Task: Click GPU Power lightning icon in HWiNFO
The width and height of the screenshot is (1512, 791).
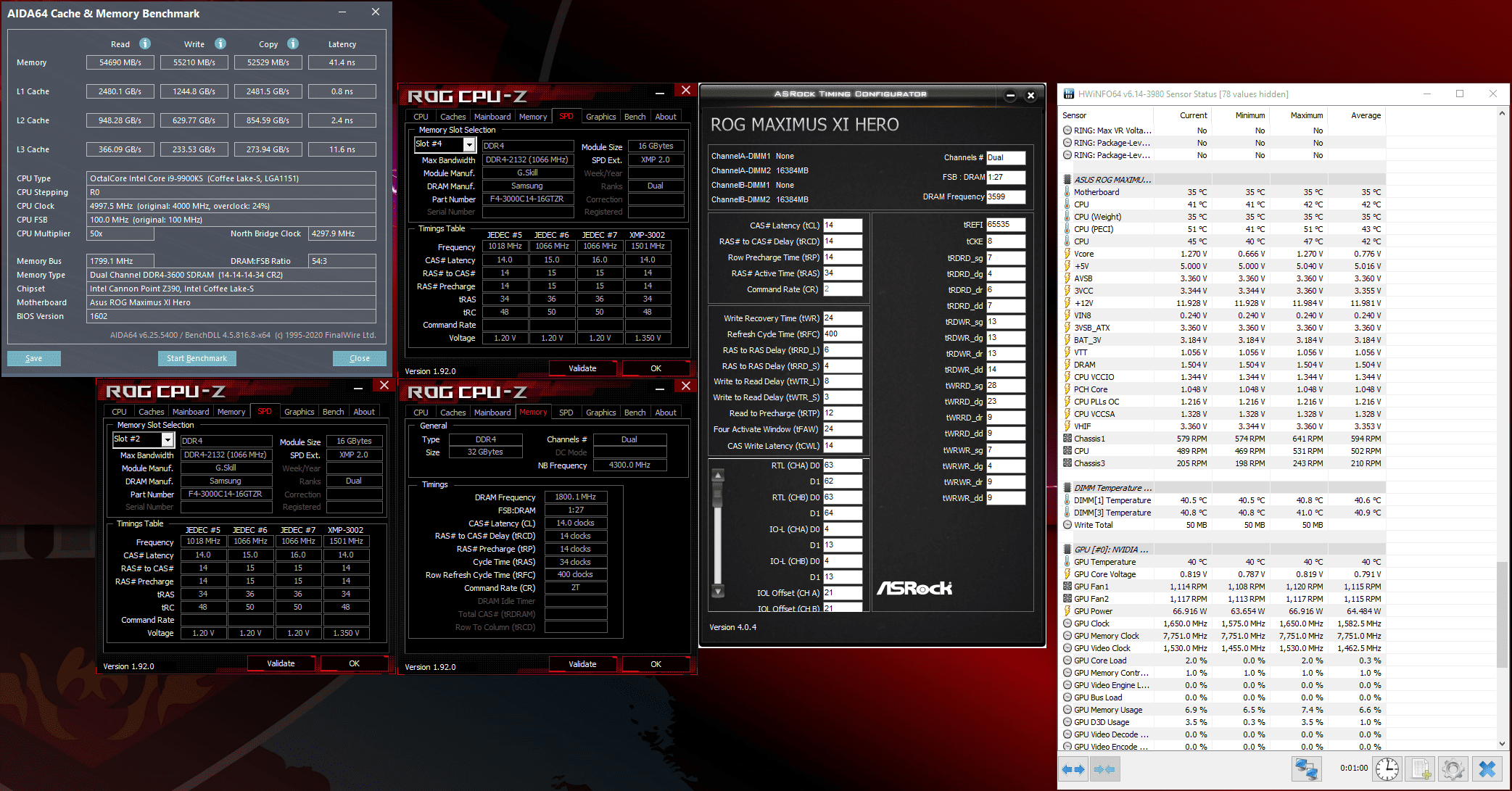Action: pyautogui.click(x=1067, y=611)
